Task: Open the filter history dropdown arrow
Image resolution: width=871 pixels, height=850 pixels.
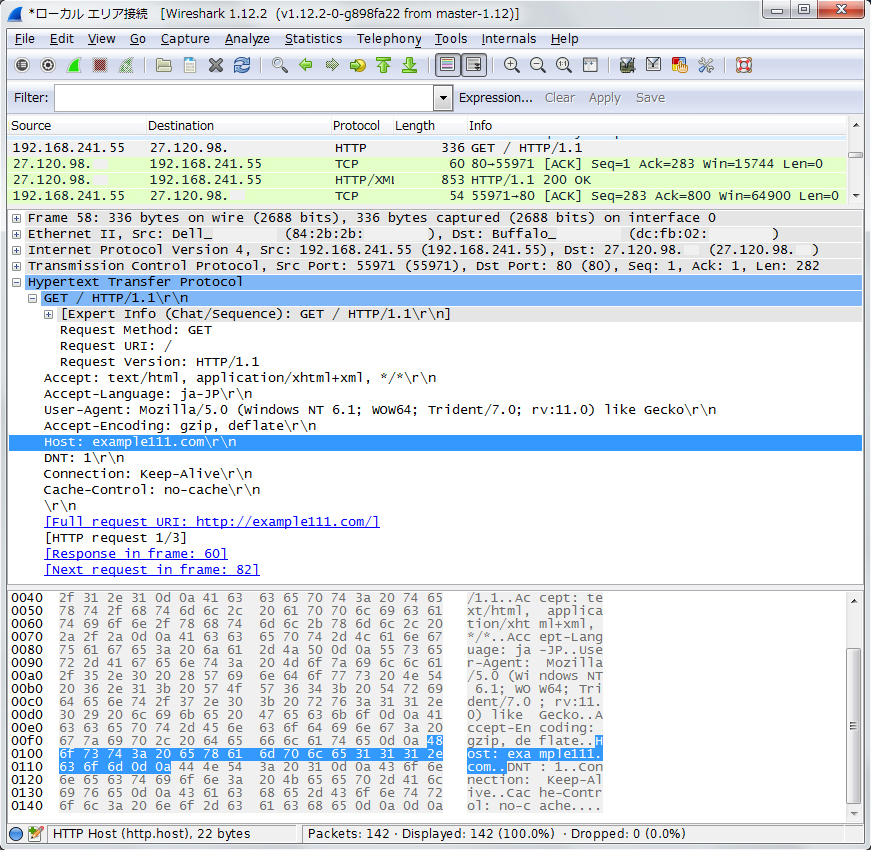Action: pyautogui.click(x=443, y=98)
